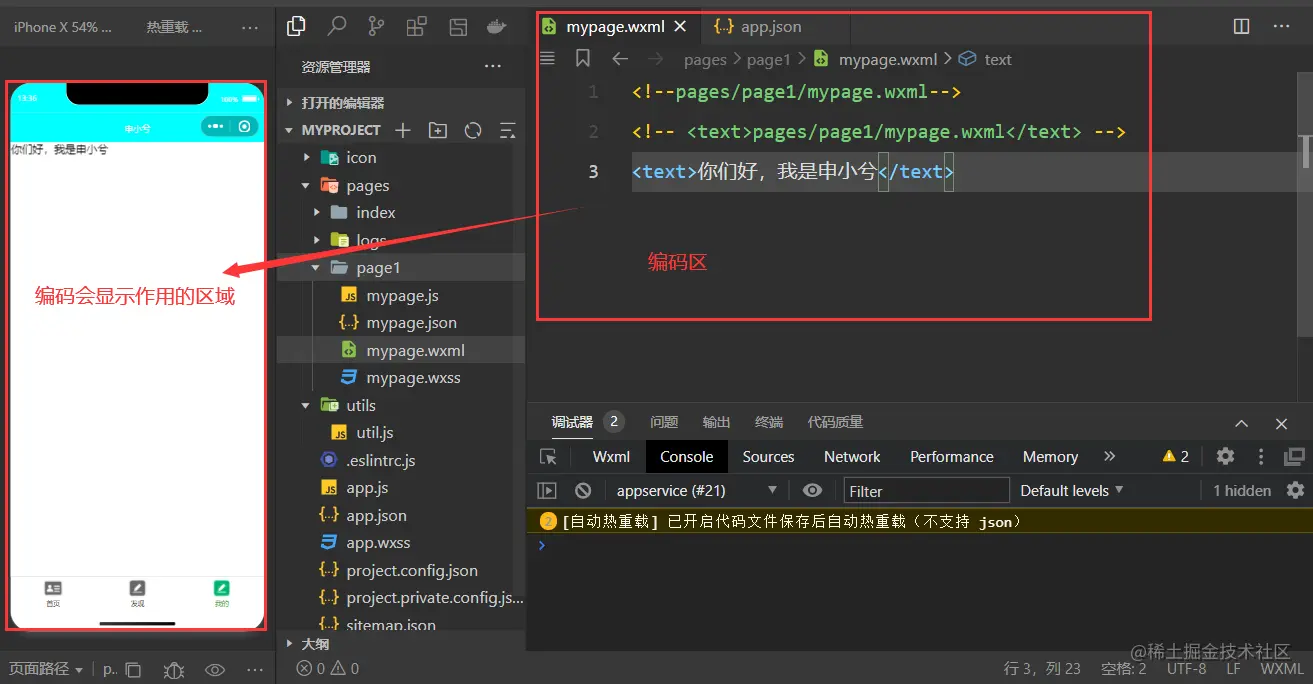Click the simulator 发现 tab button
The image size is (1313, 684).
(137, 594)
